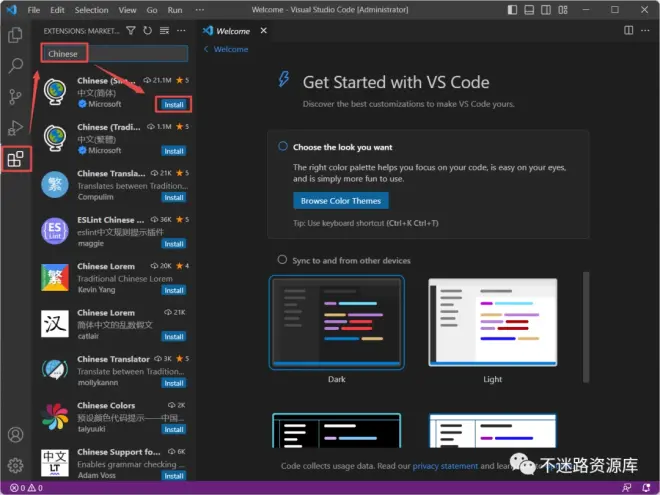The image size is (660, 495).
Task: Install ESLint Chinese extension by maggie
Action: (x=174, y=244)
